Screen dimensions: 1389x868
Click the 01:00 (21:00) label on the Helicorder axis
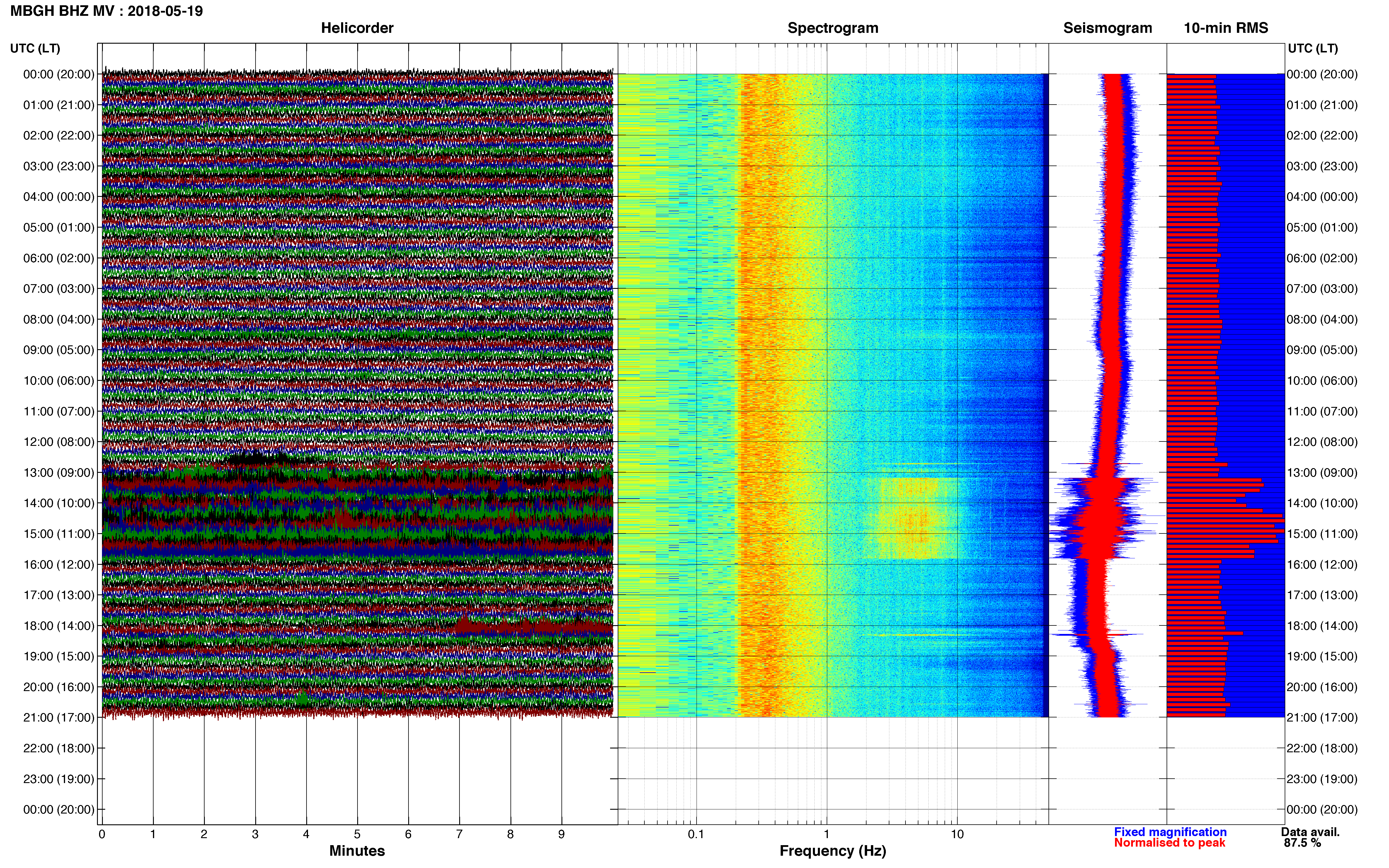[x=59, y=105]
